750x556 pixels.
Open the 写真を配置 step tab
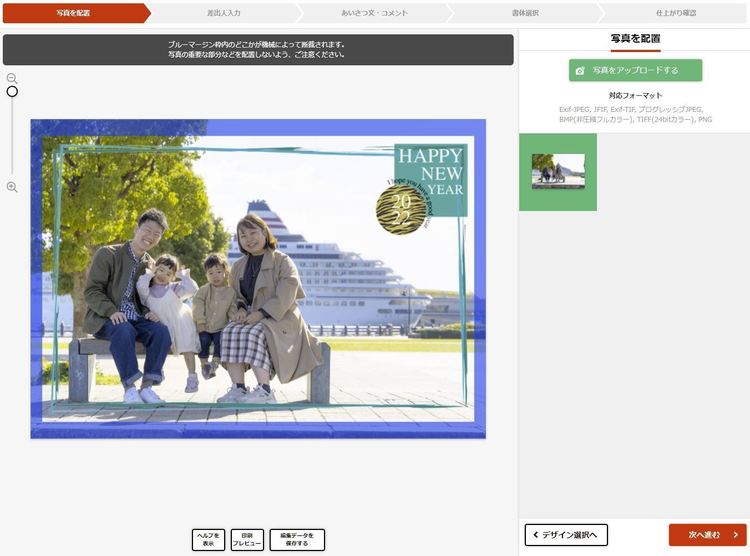[74, 13]
